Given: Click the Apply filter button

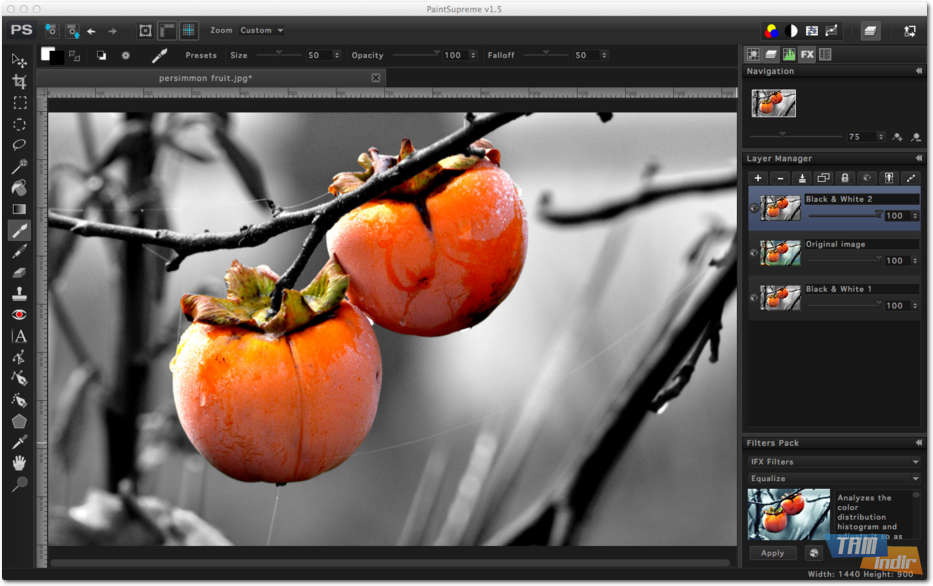Looking at the screenshot, I should pyautogui.click(x=772, y=553).
